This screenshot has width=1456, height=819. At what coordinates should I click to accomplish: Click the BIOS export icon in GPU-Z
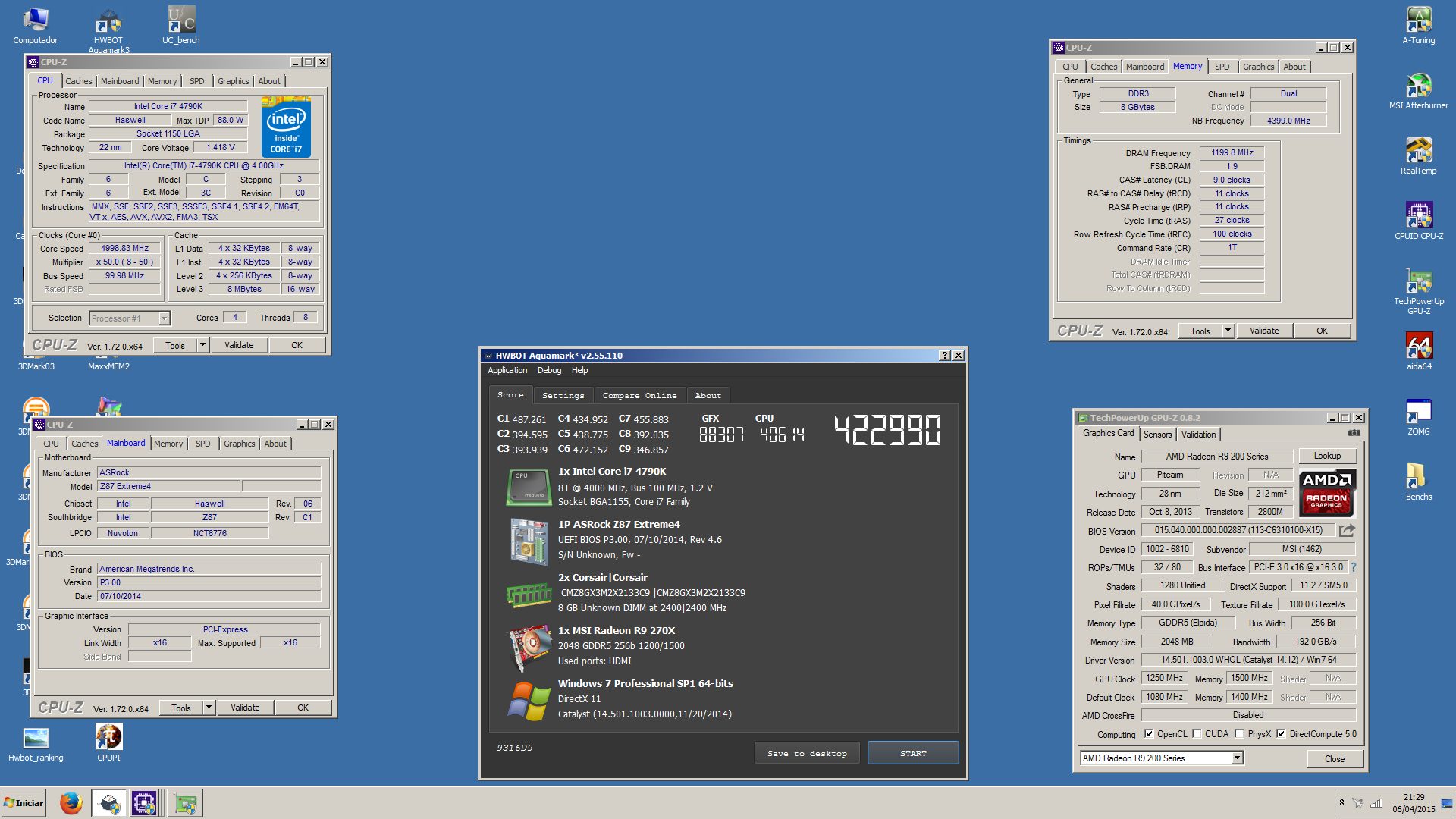pyautogui.click(x=1347, y=530)
